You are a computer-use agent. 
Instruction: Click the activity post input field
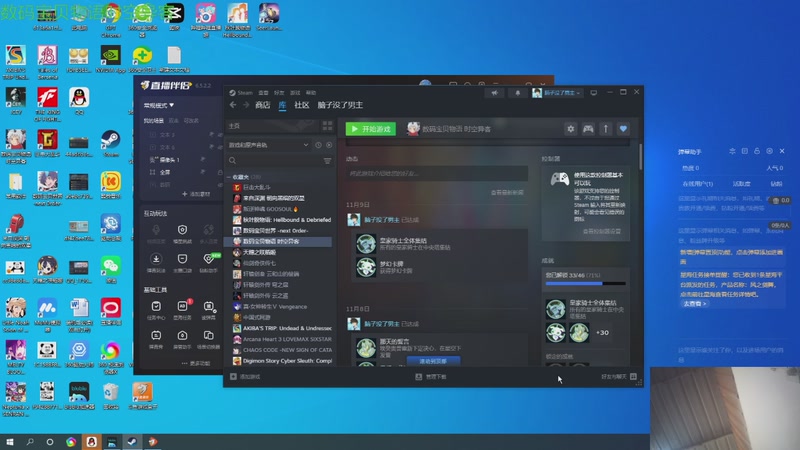(x=437, y=173)
